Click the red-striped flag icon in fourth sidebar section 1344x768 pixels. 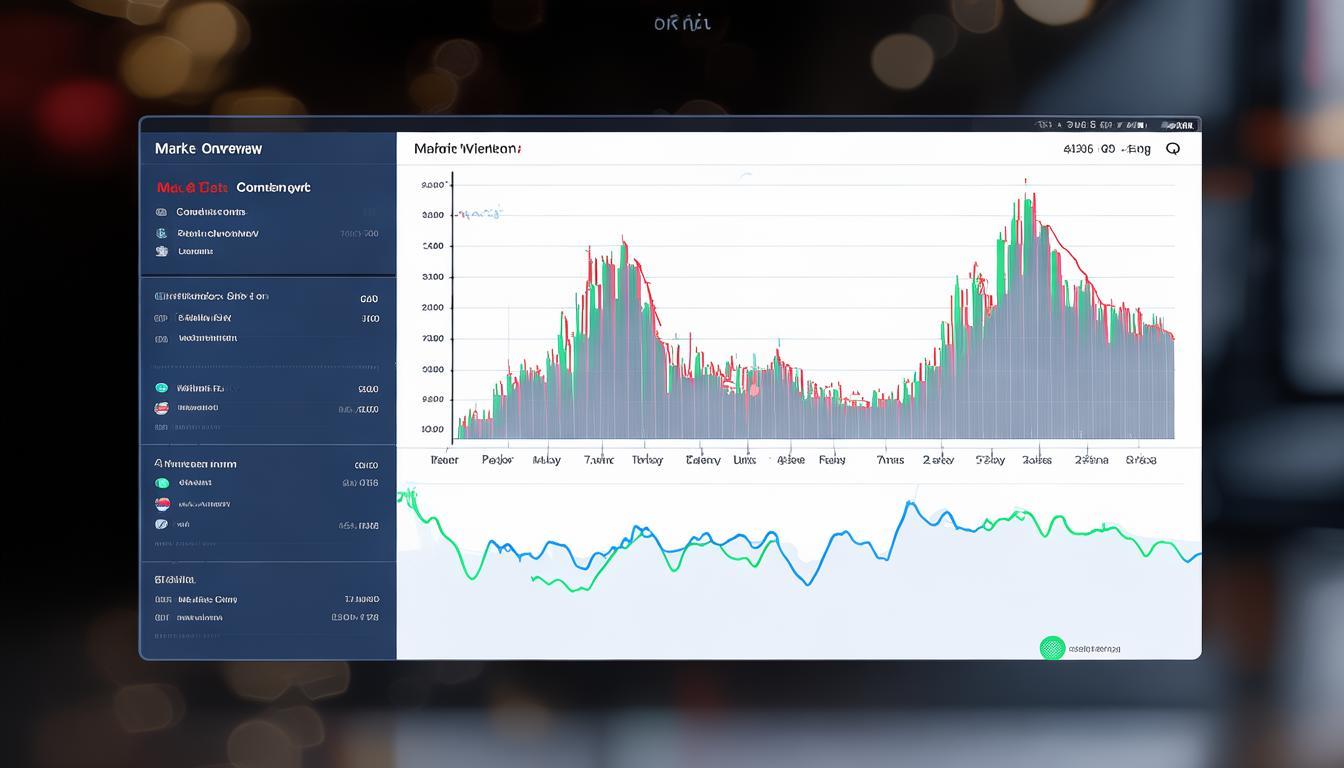tap(161, 503)
